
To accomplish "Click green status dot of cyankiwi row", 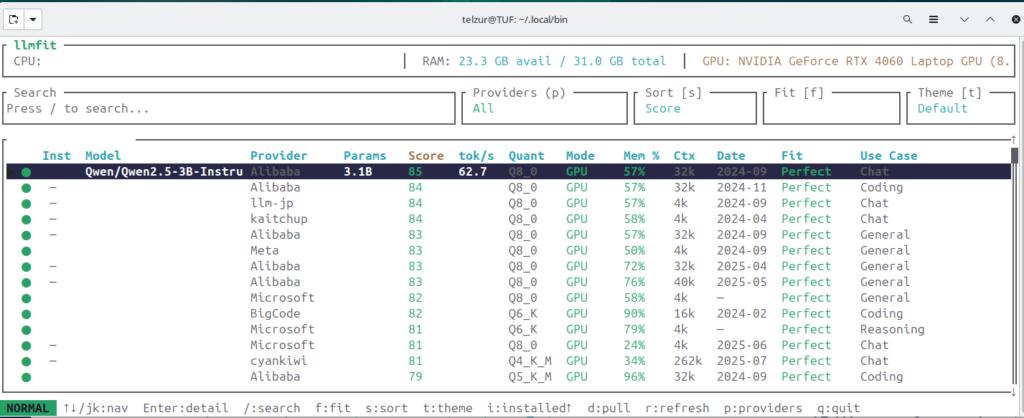I will (26, 361).
